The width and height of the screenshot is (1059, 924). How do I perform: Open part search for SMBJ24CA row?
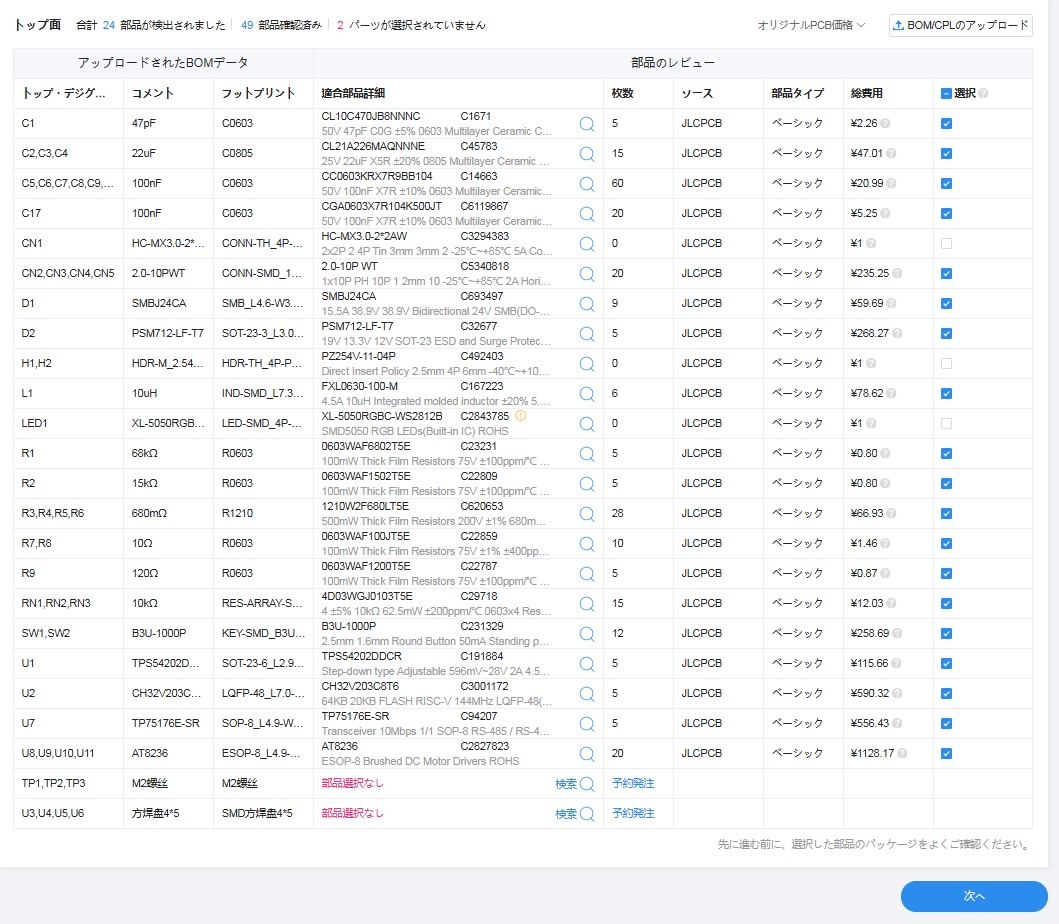click(587, 304)
